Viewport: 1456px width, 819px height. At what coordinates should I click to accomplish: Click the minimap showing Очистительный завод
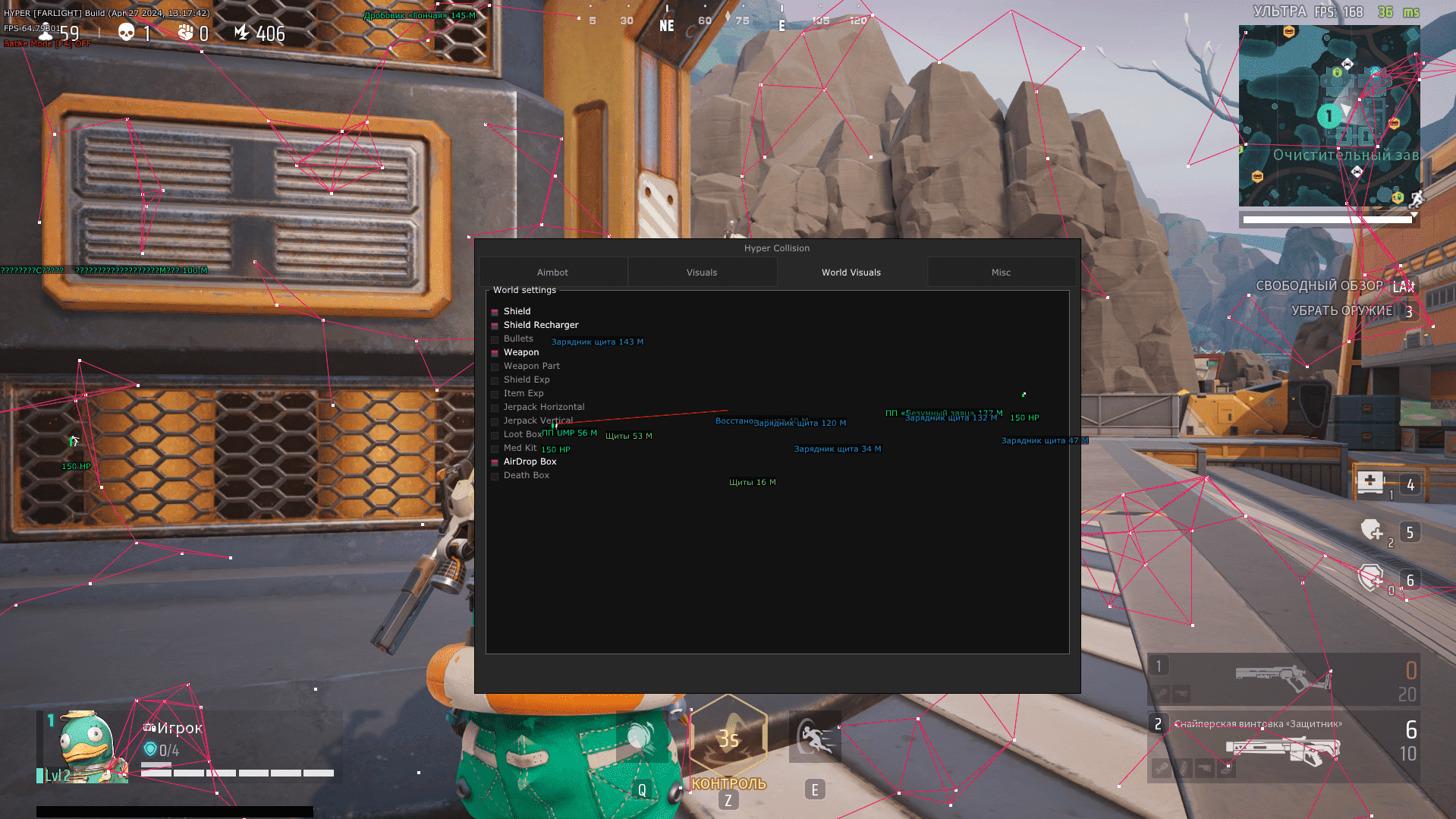[1329, 114]
